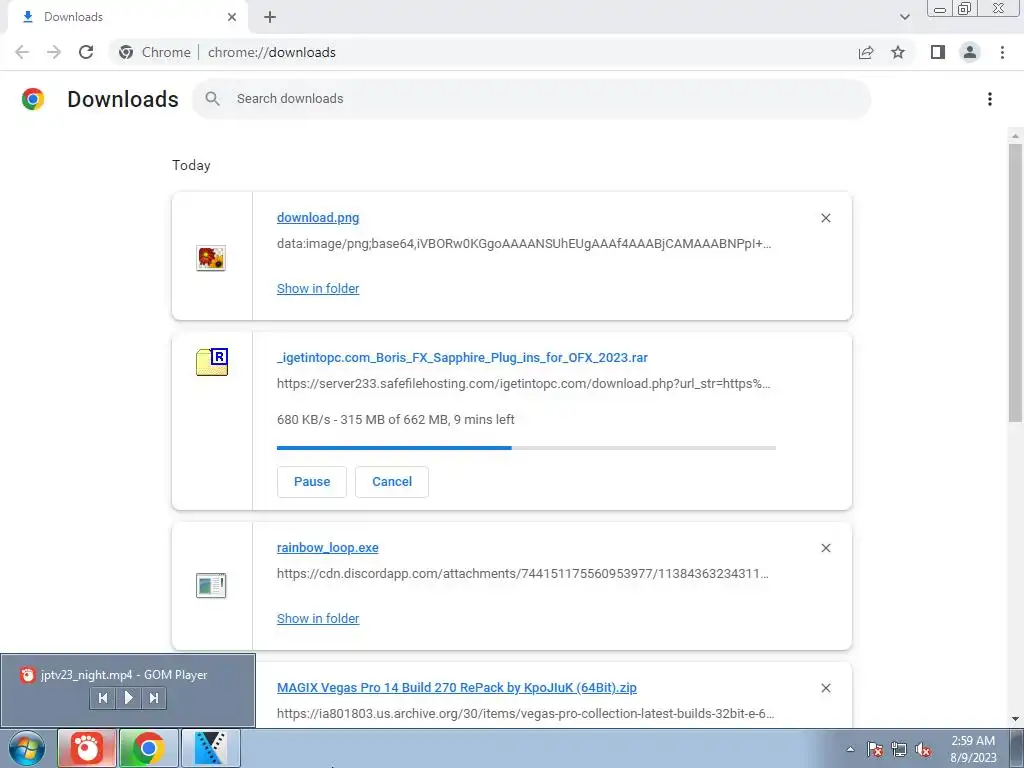Click the network tray icon
This screenshot has height=768, width=1024.
899,749
